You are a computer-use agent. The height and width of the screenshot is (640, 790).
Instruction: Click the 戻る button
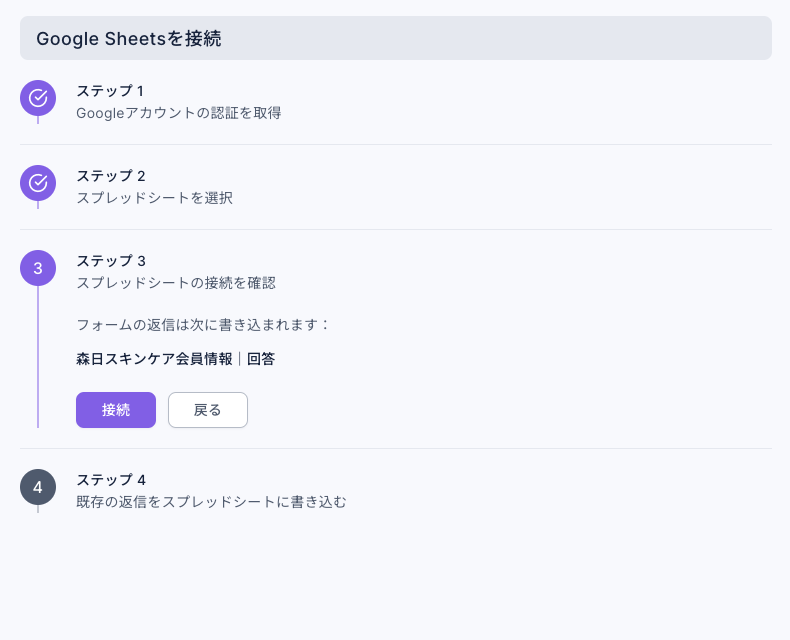click(208, 410)
